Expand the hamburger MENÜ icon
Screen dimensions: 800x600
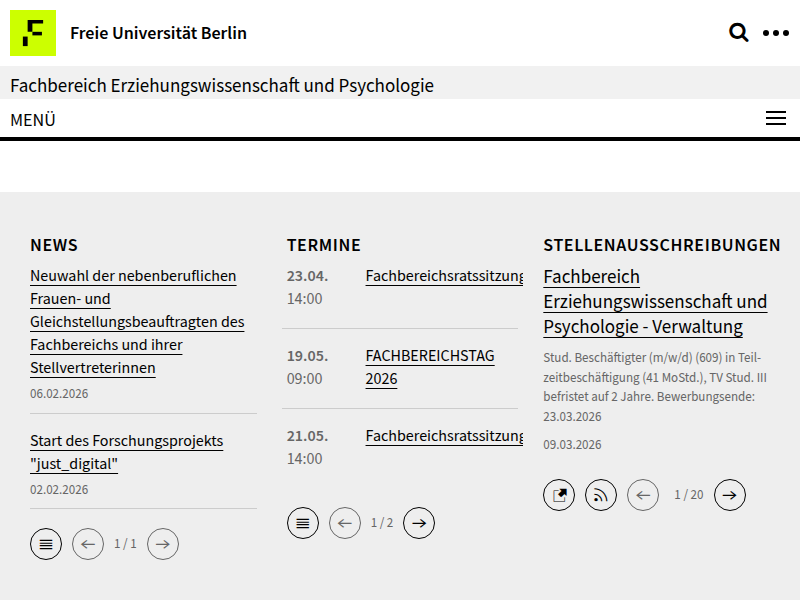coord(776,119)
